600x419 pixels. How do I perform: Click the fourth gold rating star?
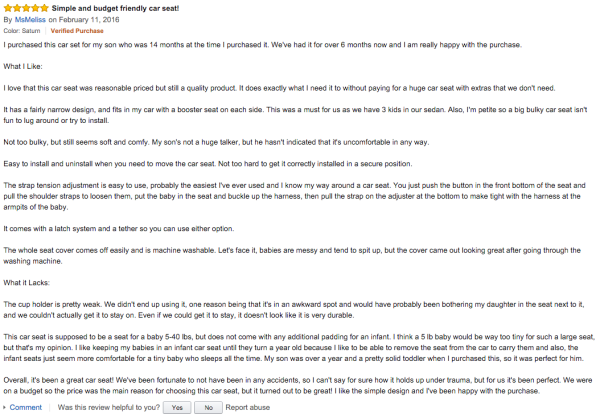36,8
